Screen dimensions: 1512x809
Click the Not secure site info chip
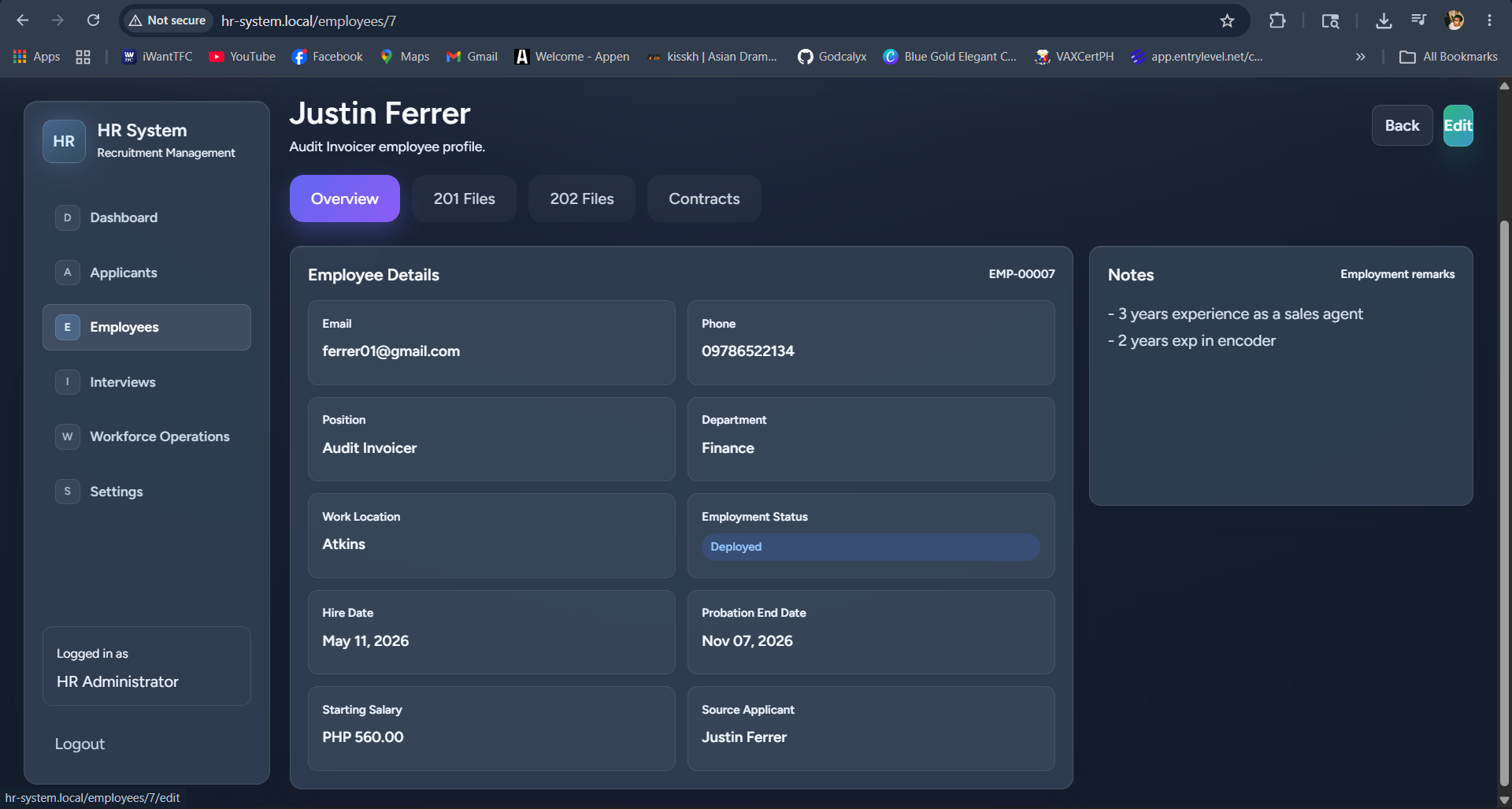pyautogui.click(x=168, y=20)
